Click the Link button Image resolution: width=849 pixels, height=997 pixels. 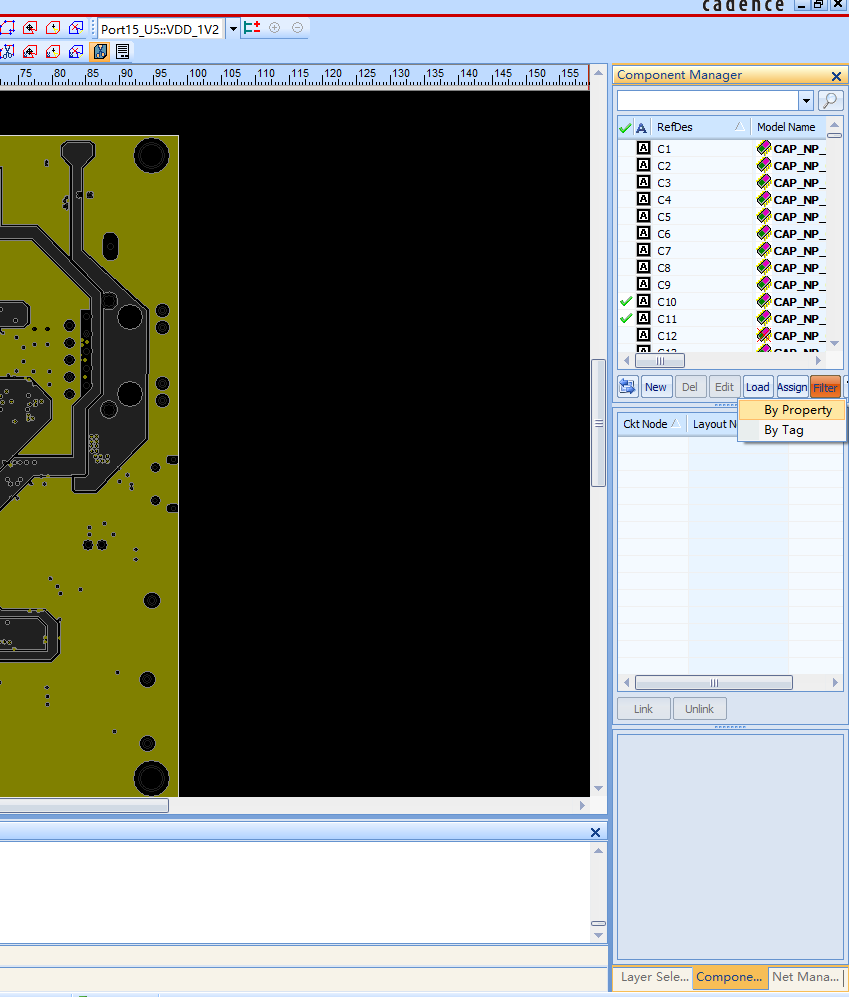pyautogui.click(x=643, y=708)
